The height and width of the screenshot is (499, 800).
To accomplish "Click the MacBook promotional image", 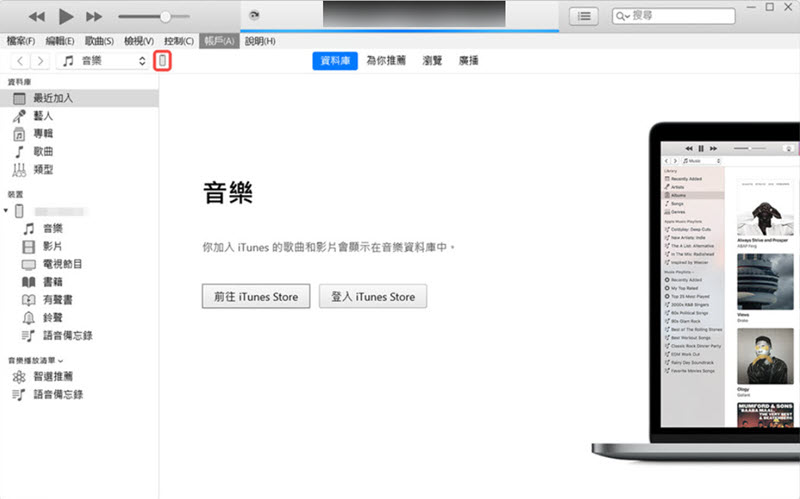I will coord(696,291).
